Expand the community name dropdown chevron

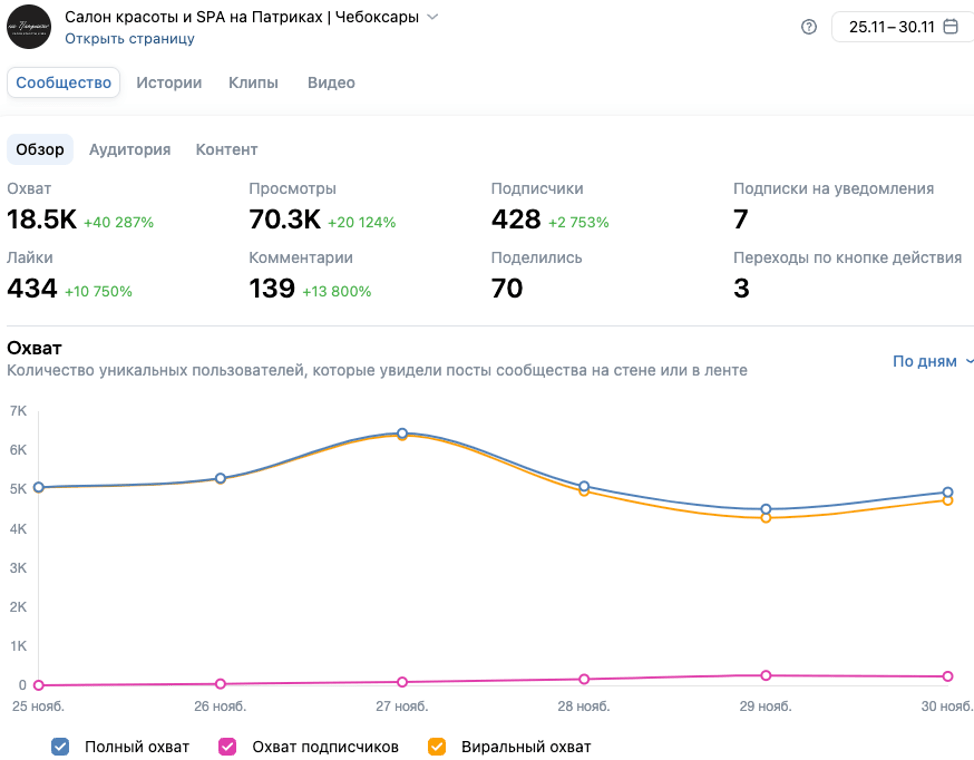(432, 17)
